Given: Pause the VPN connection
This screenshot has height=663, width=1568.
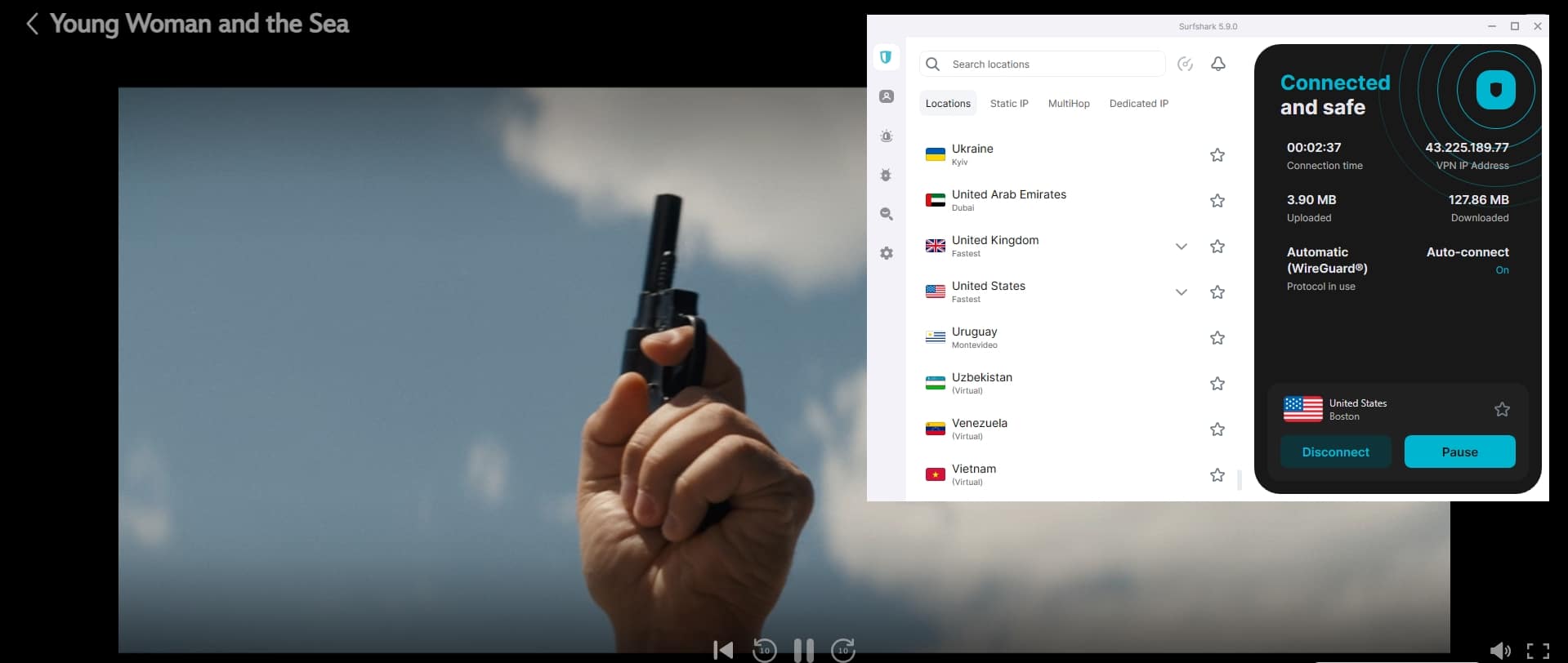Looking at the screenshot, I should 1459,452.
